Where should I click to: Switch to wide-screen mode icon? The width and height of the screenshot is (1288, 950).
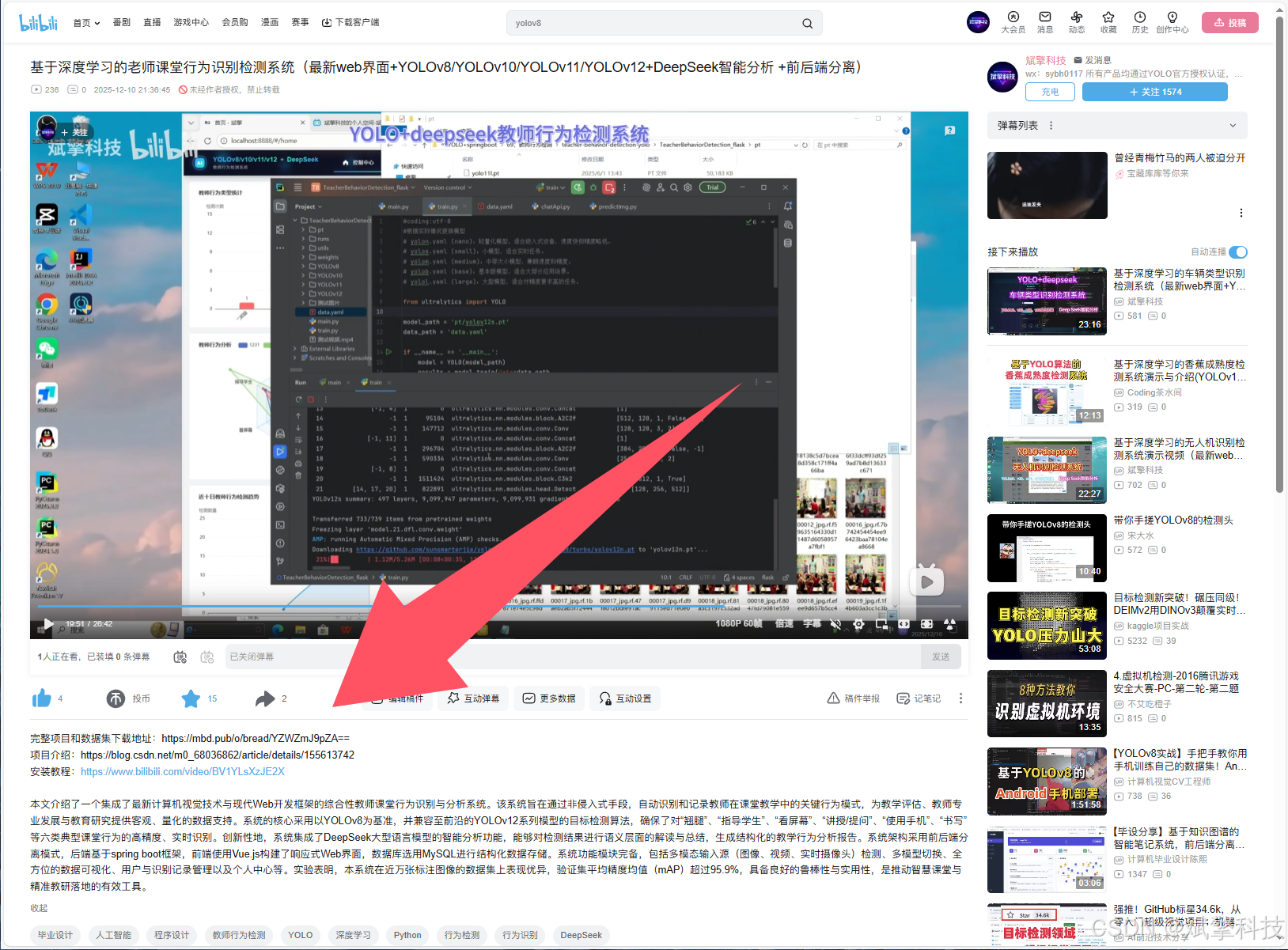click(x=904, y=624)
